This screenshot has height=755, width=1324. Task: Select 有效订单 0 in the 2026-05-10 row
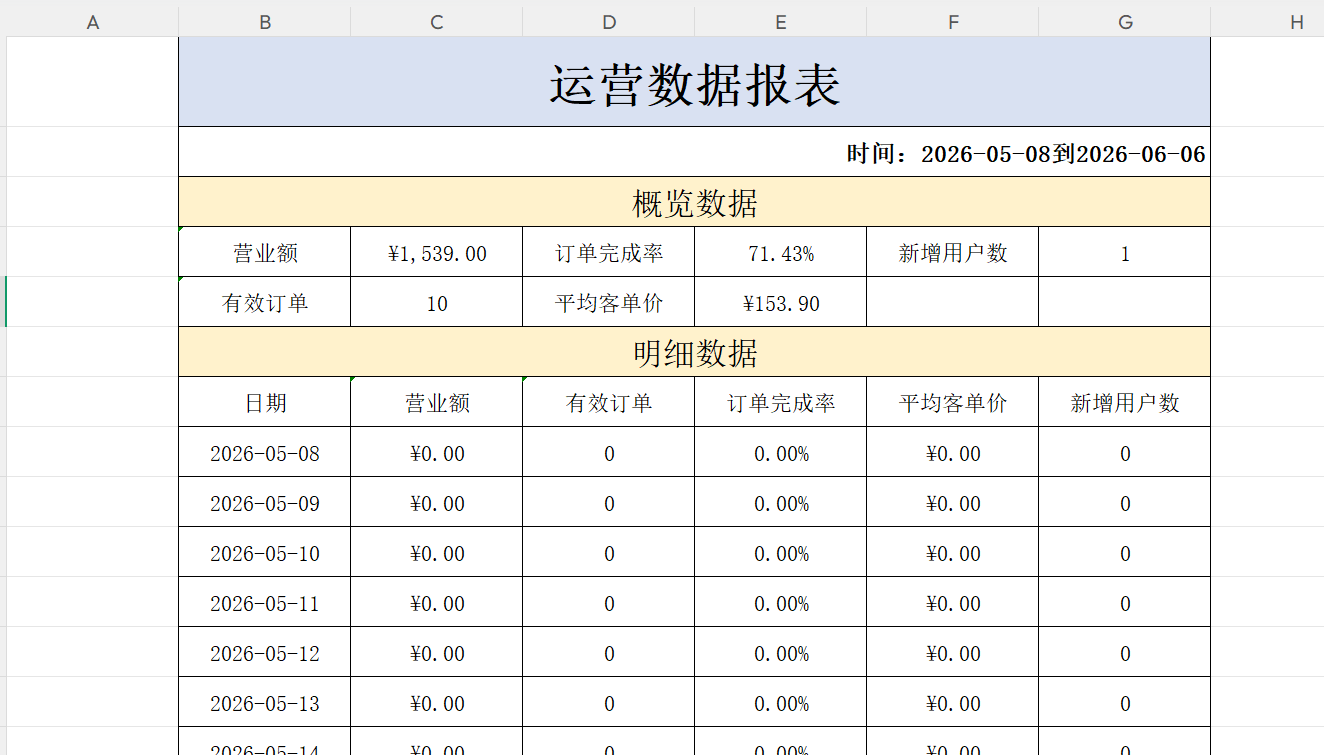coord(609,552)
